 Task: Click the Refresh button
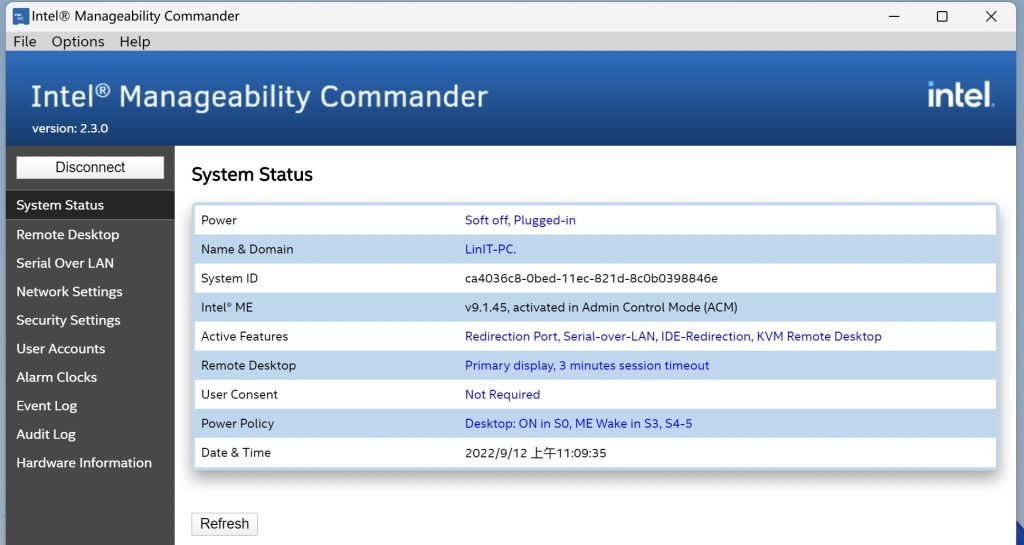tap(225, 523)
